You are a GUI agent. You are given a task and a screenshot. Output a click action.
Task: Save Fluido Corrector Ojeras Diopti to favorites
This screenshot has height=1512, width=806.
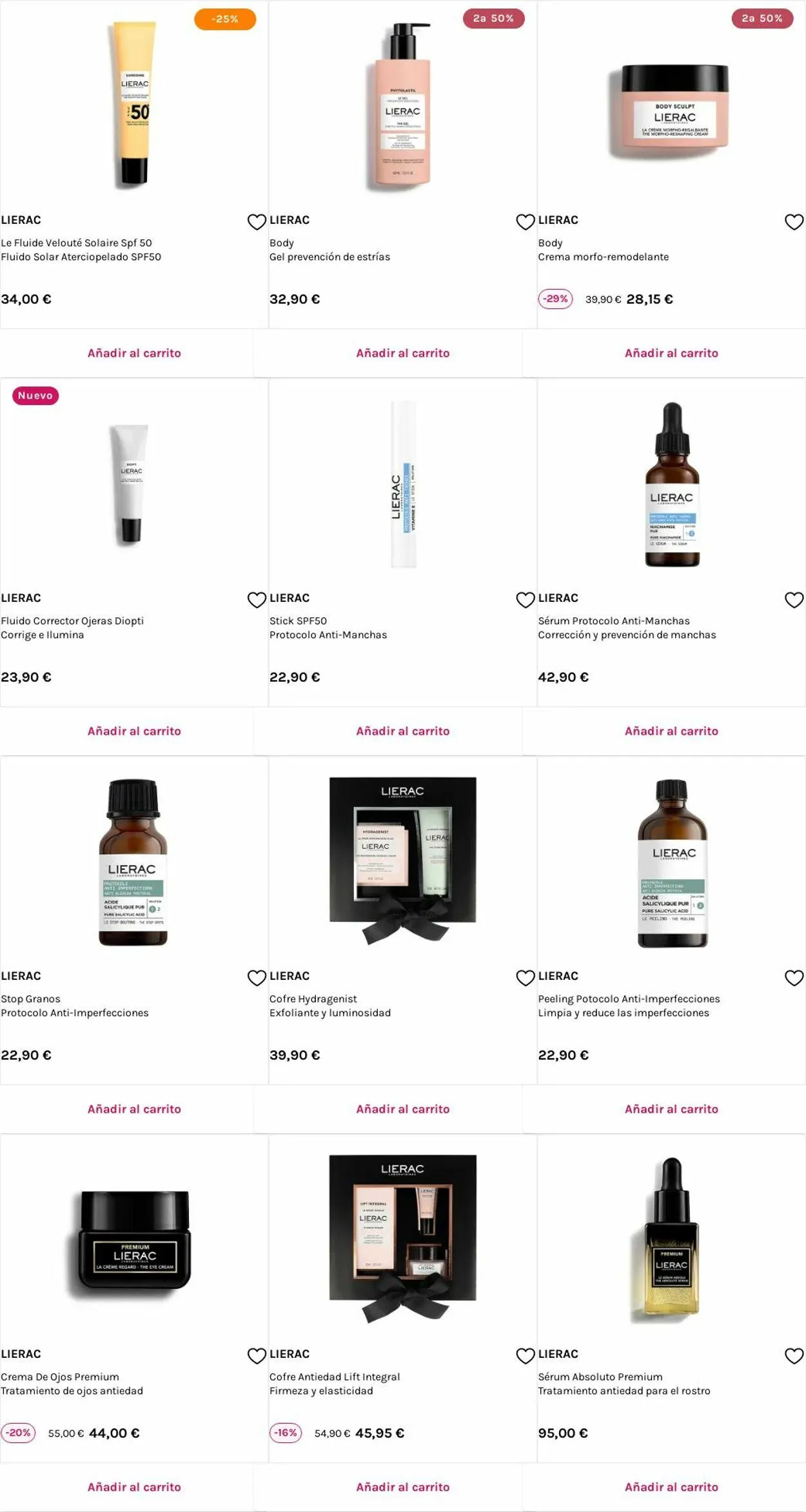257,600
